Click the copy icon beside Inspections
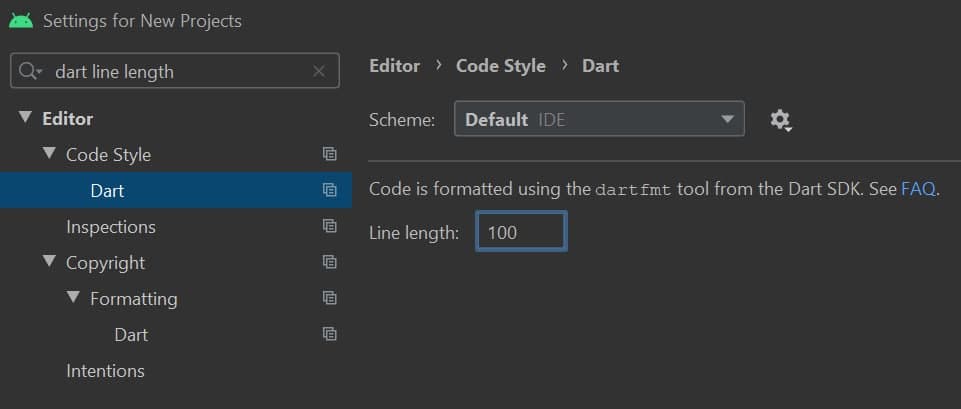Screen dimensions: 961x409 click(x=329, y=227)
